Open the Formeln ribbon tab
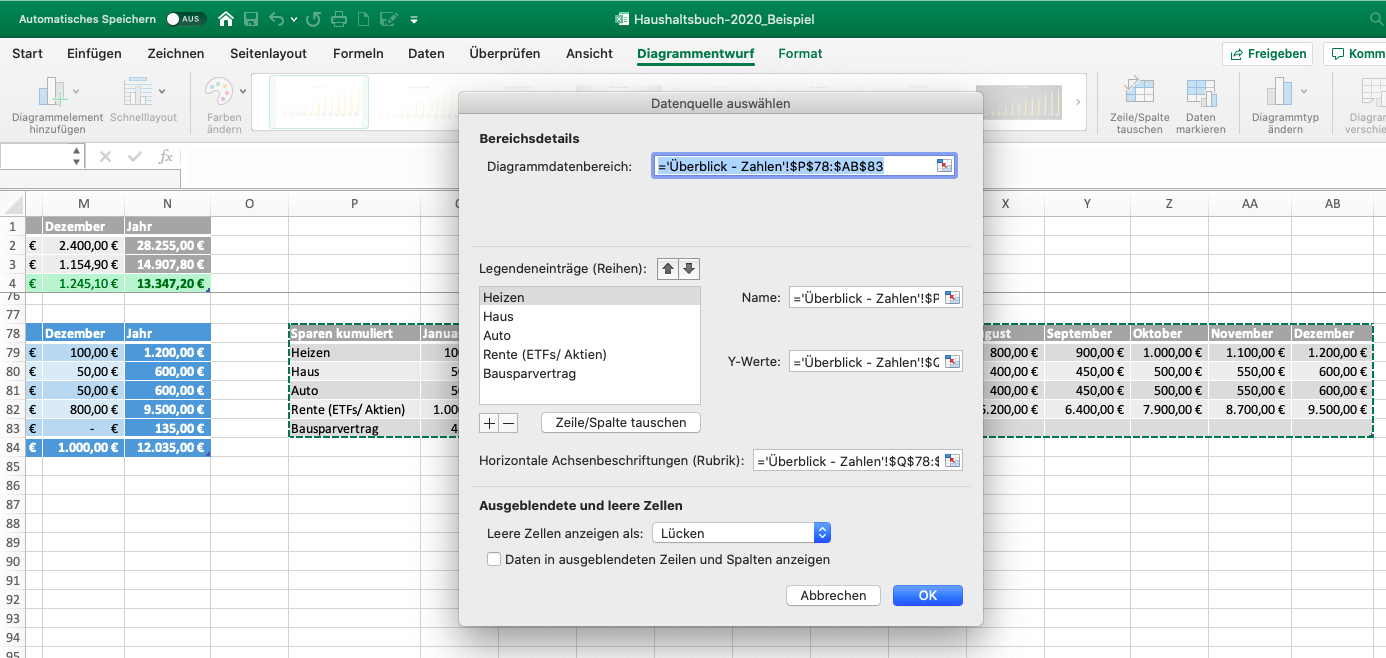 click(x=358, y=54)
